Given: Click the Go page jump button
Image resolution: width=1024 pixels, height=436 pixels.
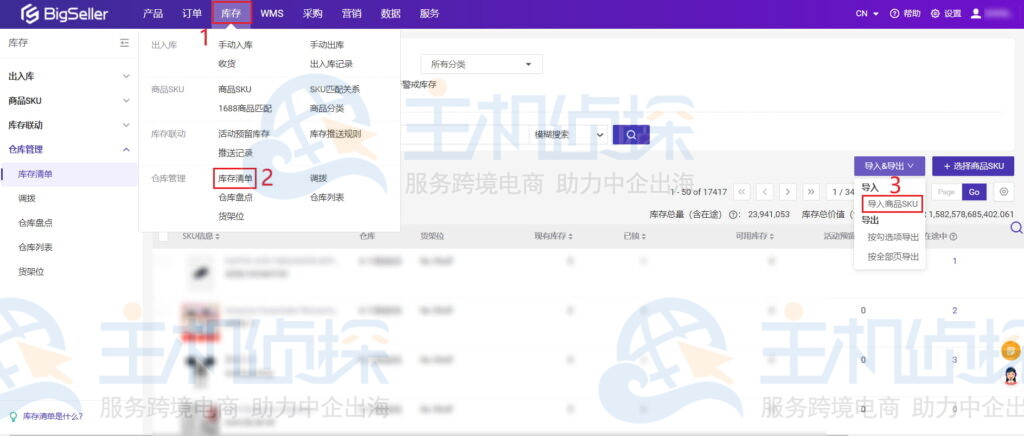Looking at the screenshot, I should pos(974,192).
